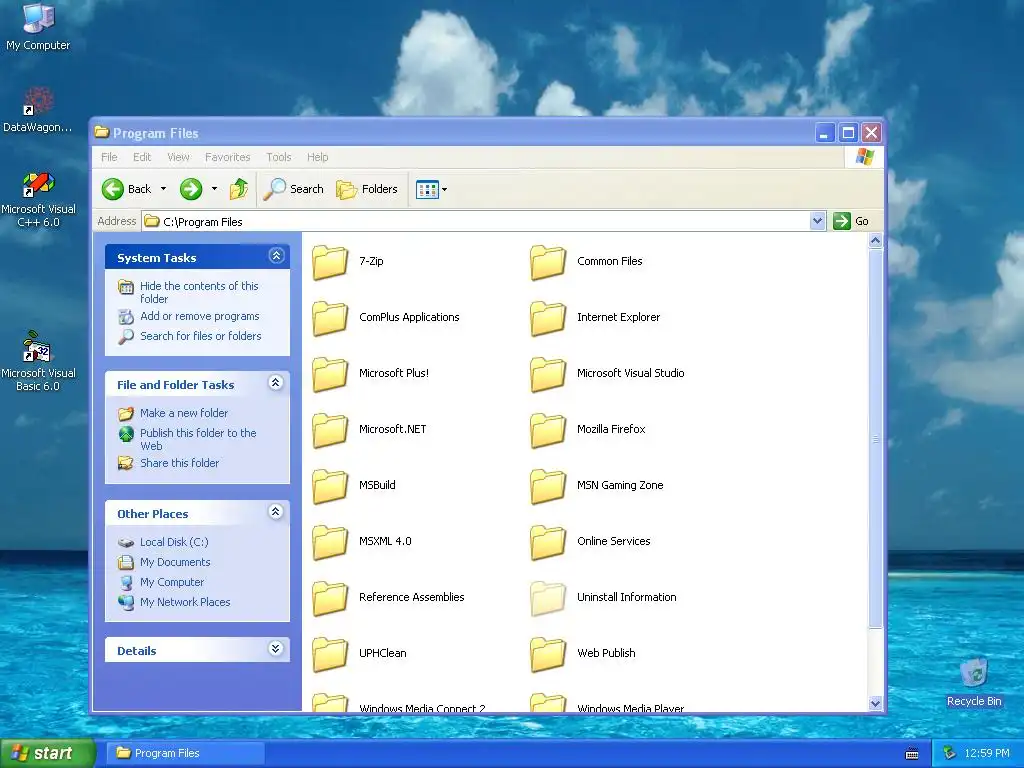Screen dimensions: 1024x768
Task: Click the green Forward arrow button
Action: [x=191, y=189]
